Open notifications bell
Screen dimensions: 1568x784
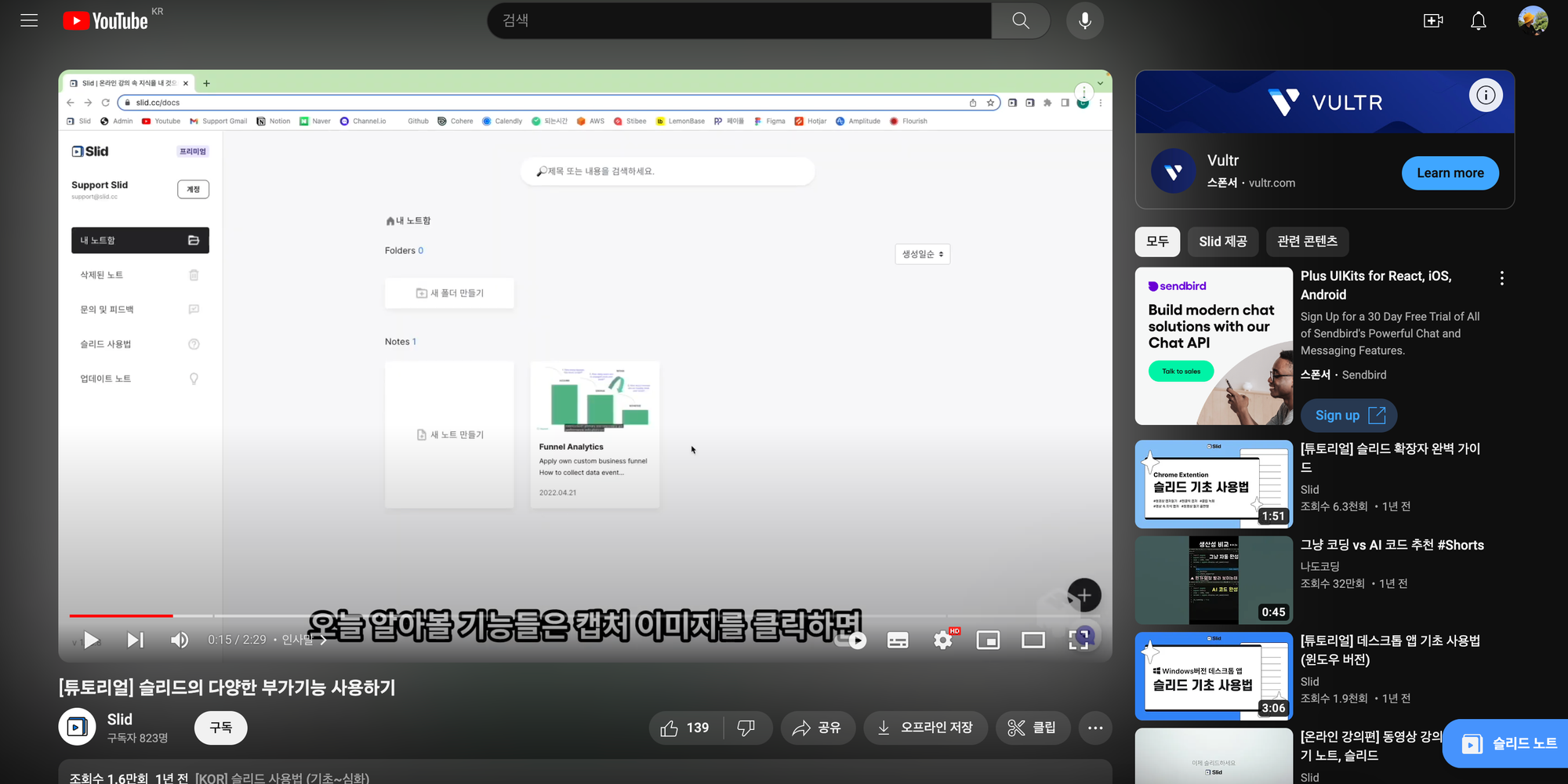1478,20
